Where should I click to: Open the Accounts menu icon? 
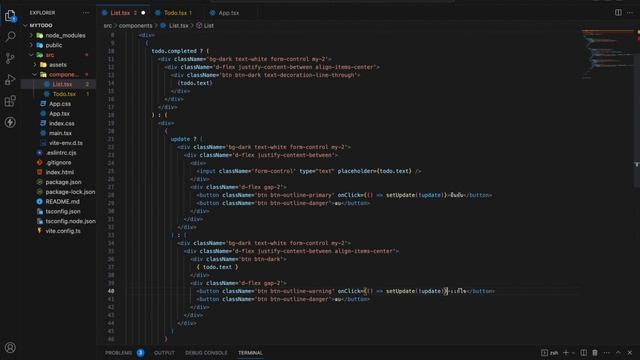tap(10, 347)
